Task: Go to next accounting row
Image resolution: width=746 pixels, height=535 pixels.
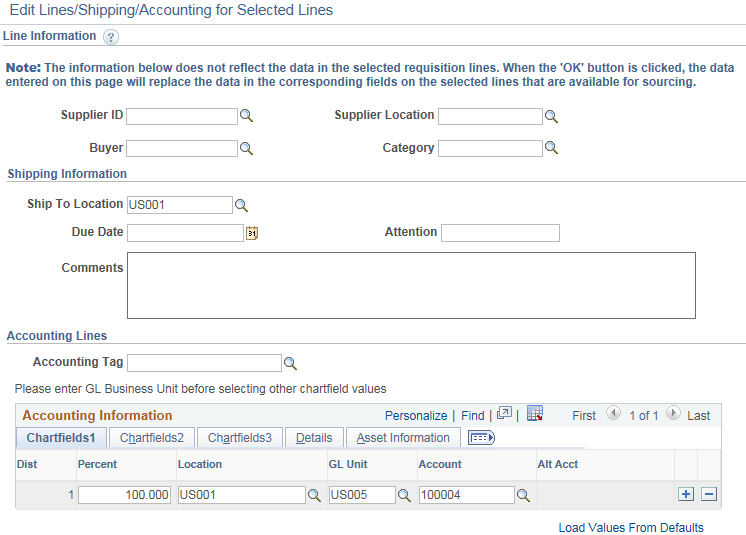Action: pos(673,413)
